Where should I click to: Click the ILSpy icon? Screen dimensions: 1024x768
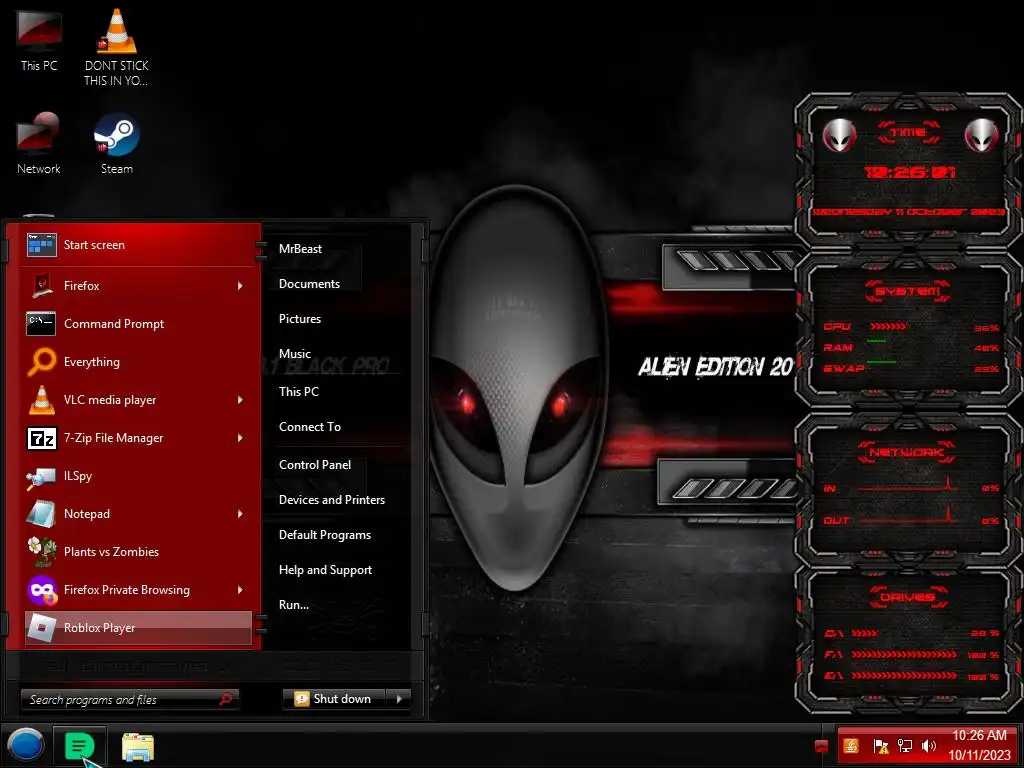pos(40,477)
